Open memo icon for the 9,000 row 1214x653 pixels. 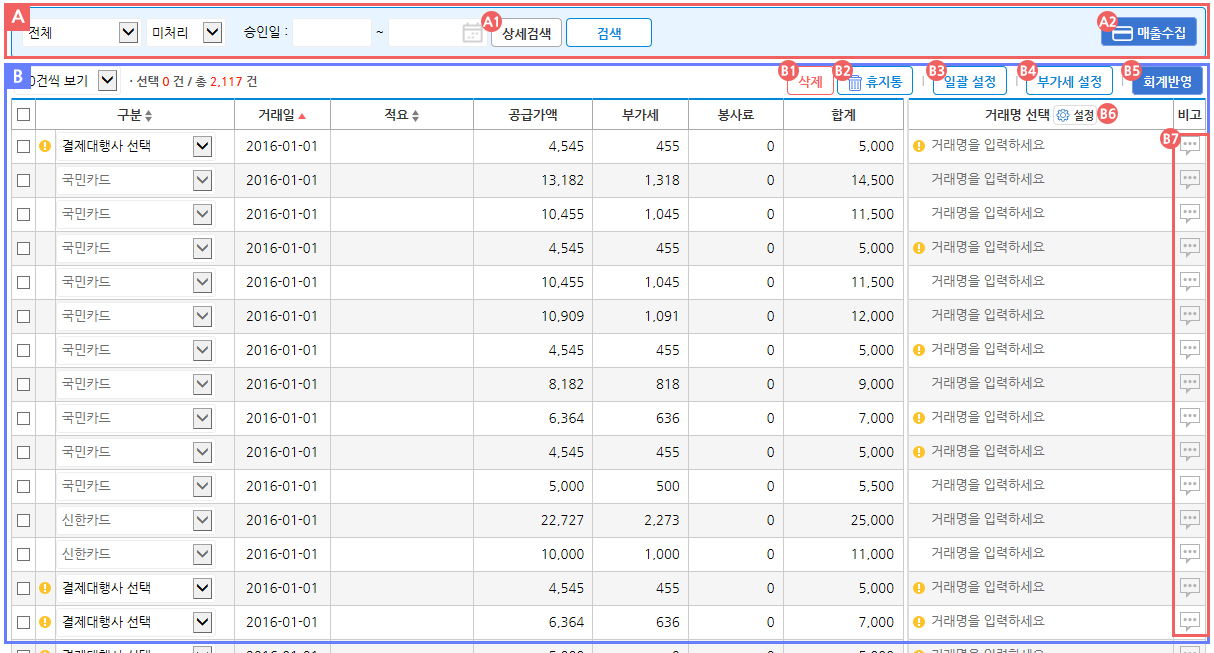pyautogui.click(x=1189, y=384)
